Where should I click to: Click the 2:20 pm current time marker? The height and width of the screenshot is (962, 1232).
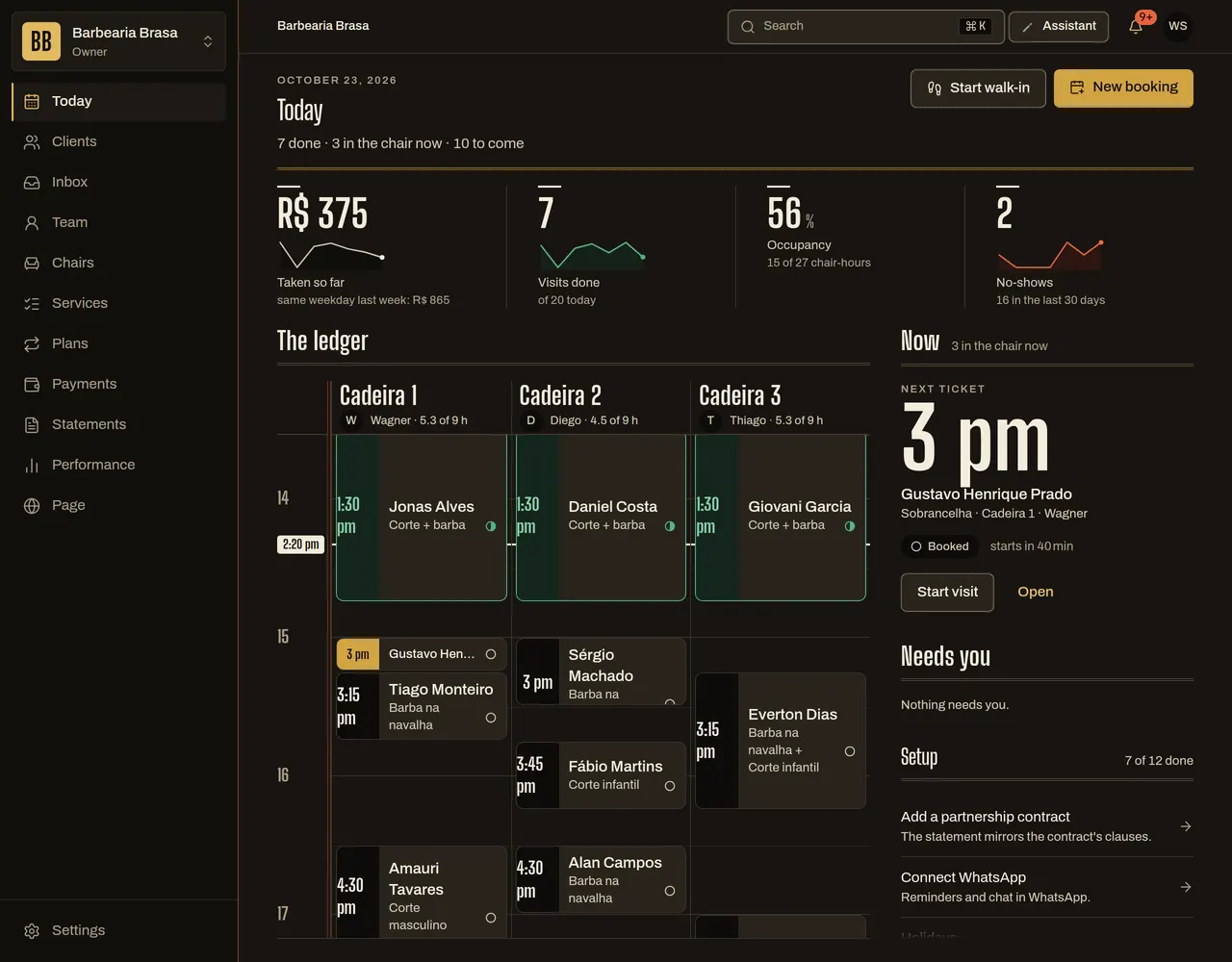(300, 544)
